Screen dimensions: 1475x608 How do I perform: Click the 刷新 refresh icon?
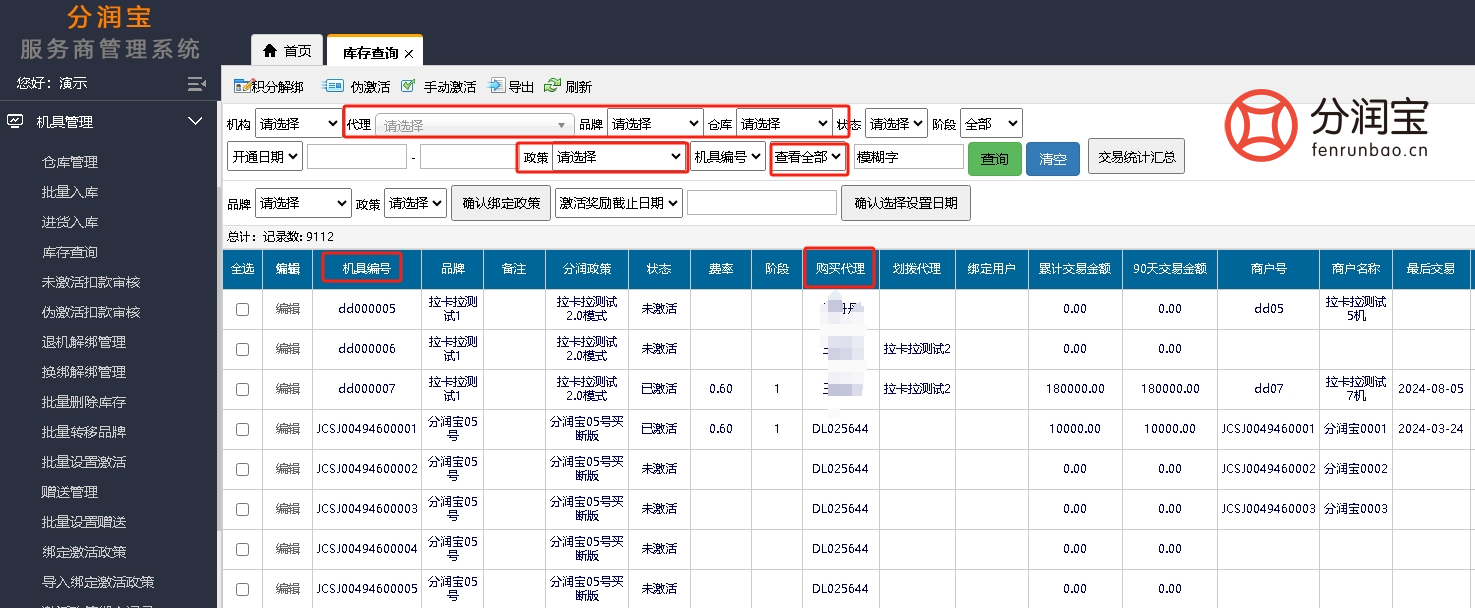(553, 86)
